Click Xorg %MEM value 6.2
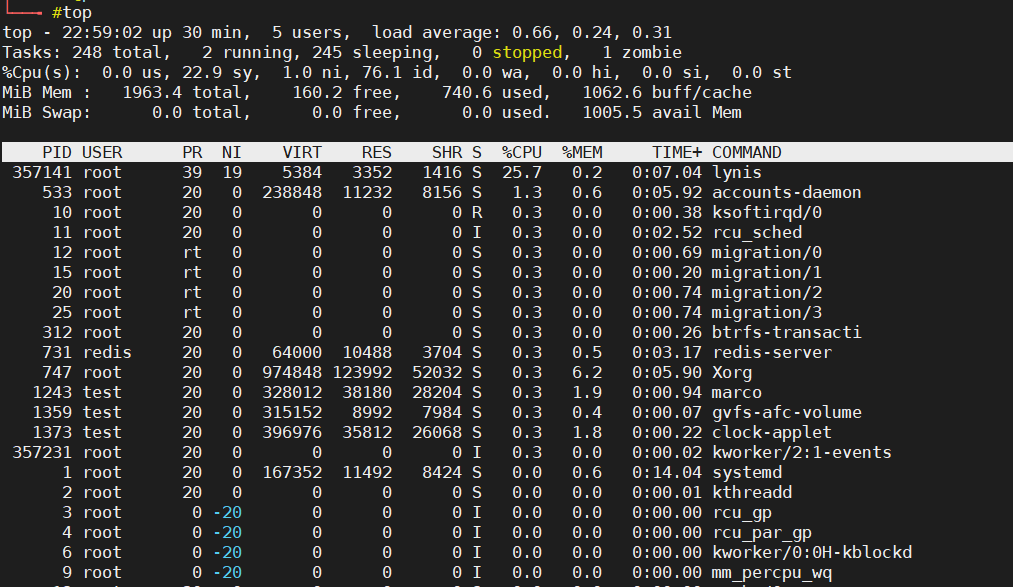 click(x=587, y=373)
